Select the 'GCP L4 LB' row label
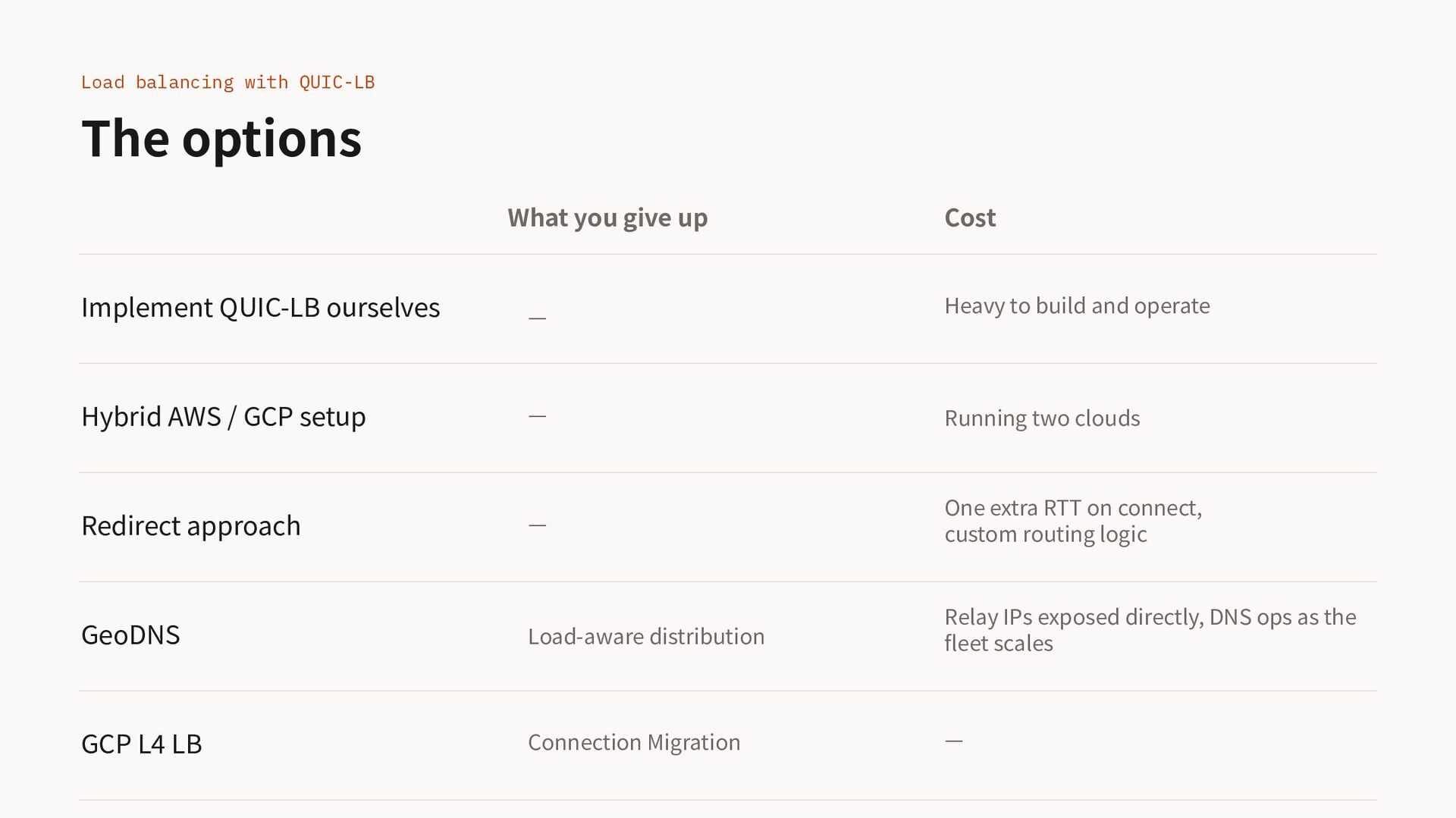The width and height of the screenshot is (1456, 818). tap(141, 744)
